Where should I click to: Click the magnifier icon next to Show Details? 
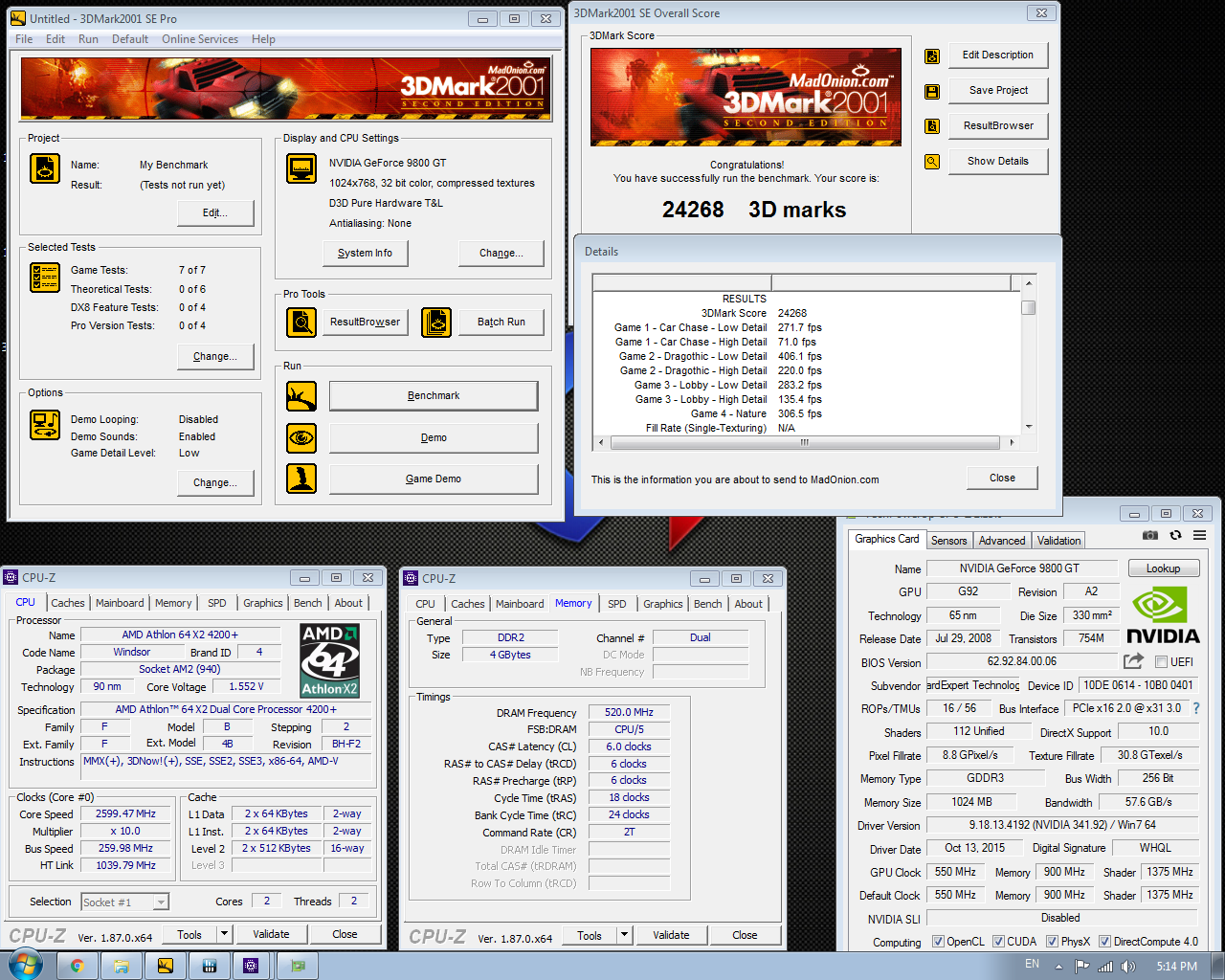[932, 162]
